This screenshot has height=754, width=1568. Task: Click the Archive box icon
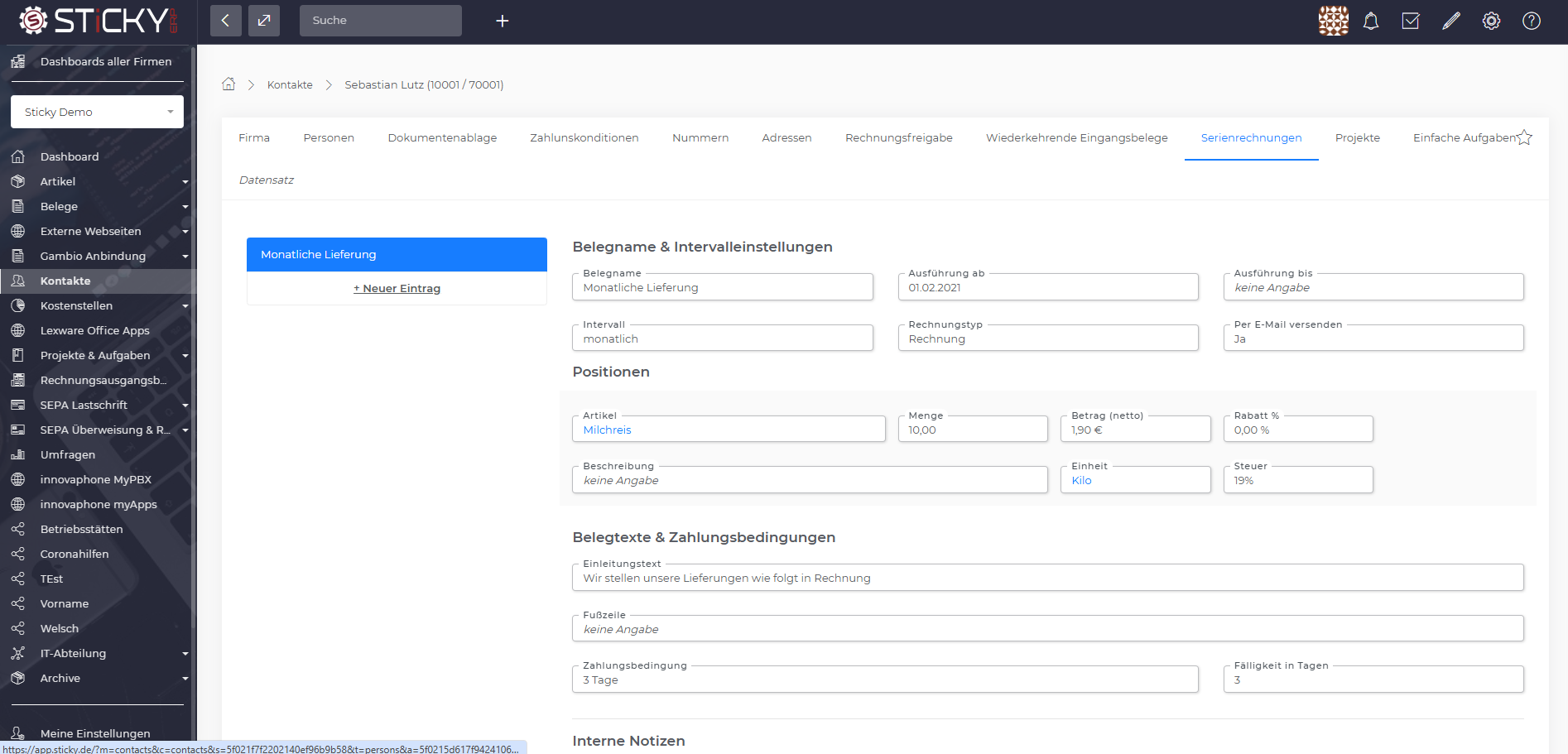click(x=17, y=678)
